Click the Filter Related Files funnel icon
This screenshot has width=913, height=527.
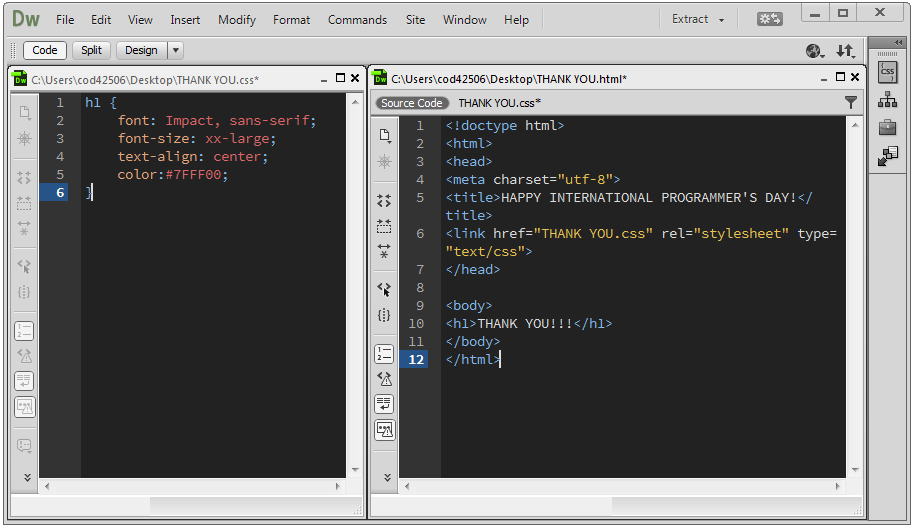(851, 102)
